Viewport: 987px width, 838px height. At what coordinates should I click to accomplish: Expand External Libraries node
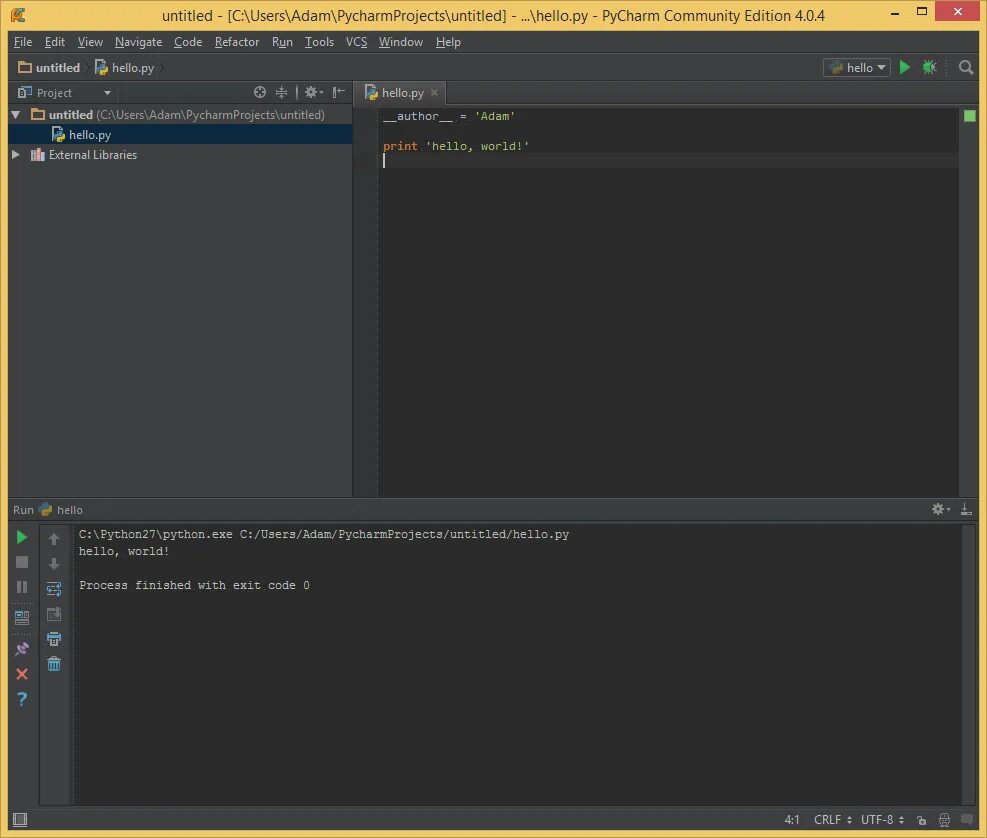click(x=16, y=154)
